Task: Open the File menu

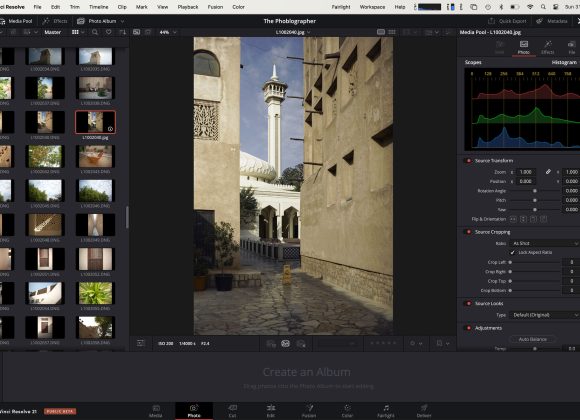Action: (x=37, y=7)
